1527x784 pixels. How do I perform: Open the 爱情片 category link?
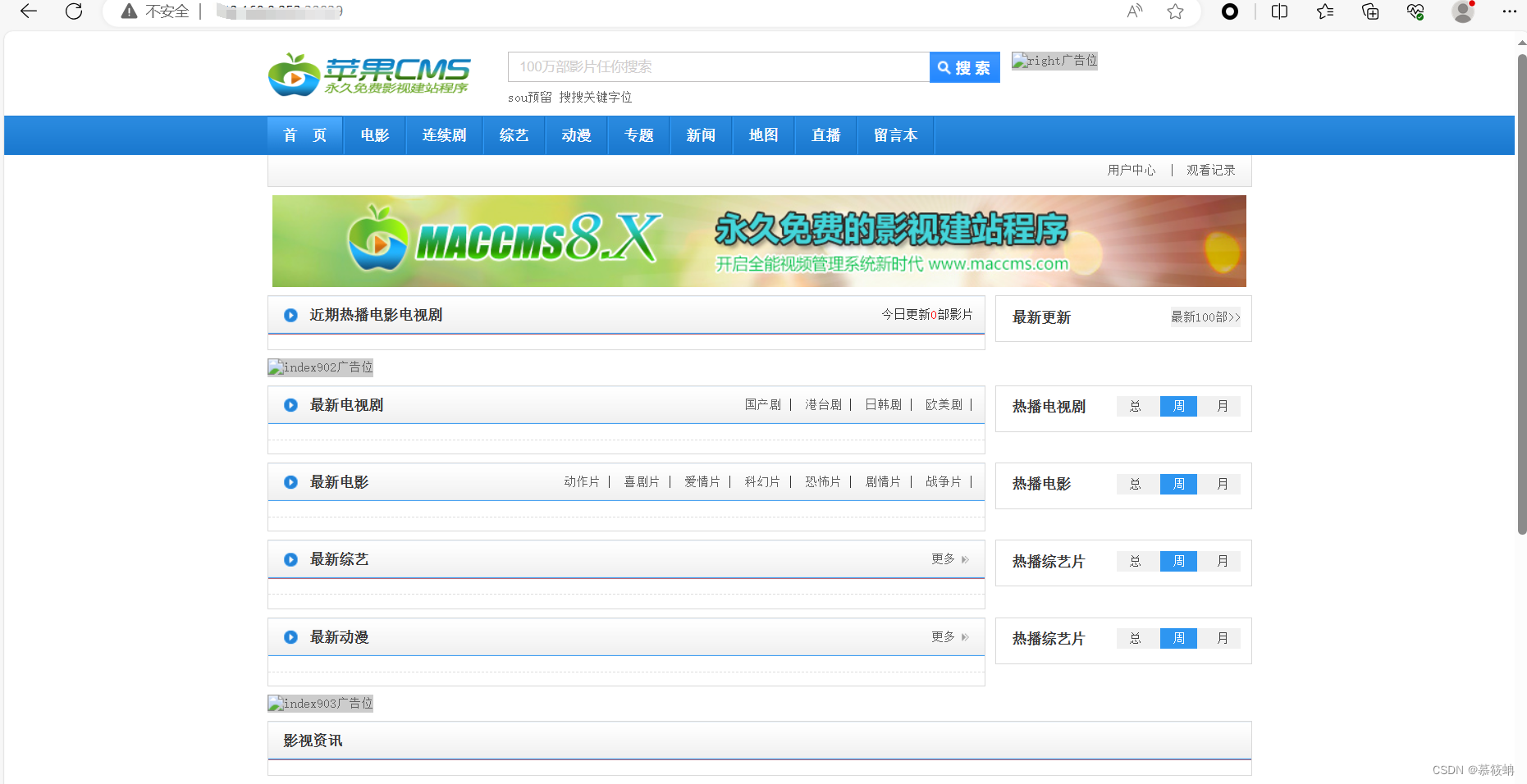pyautogui.click(x=702, y=482)
